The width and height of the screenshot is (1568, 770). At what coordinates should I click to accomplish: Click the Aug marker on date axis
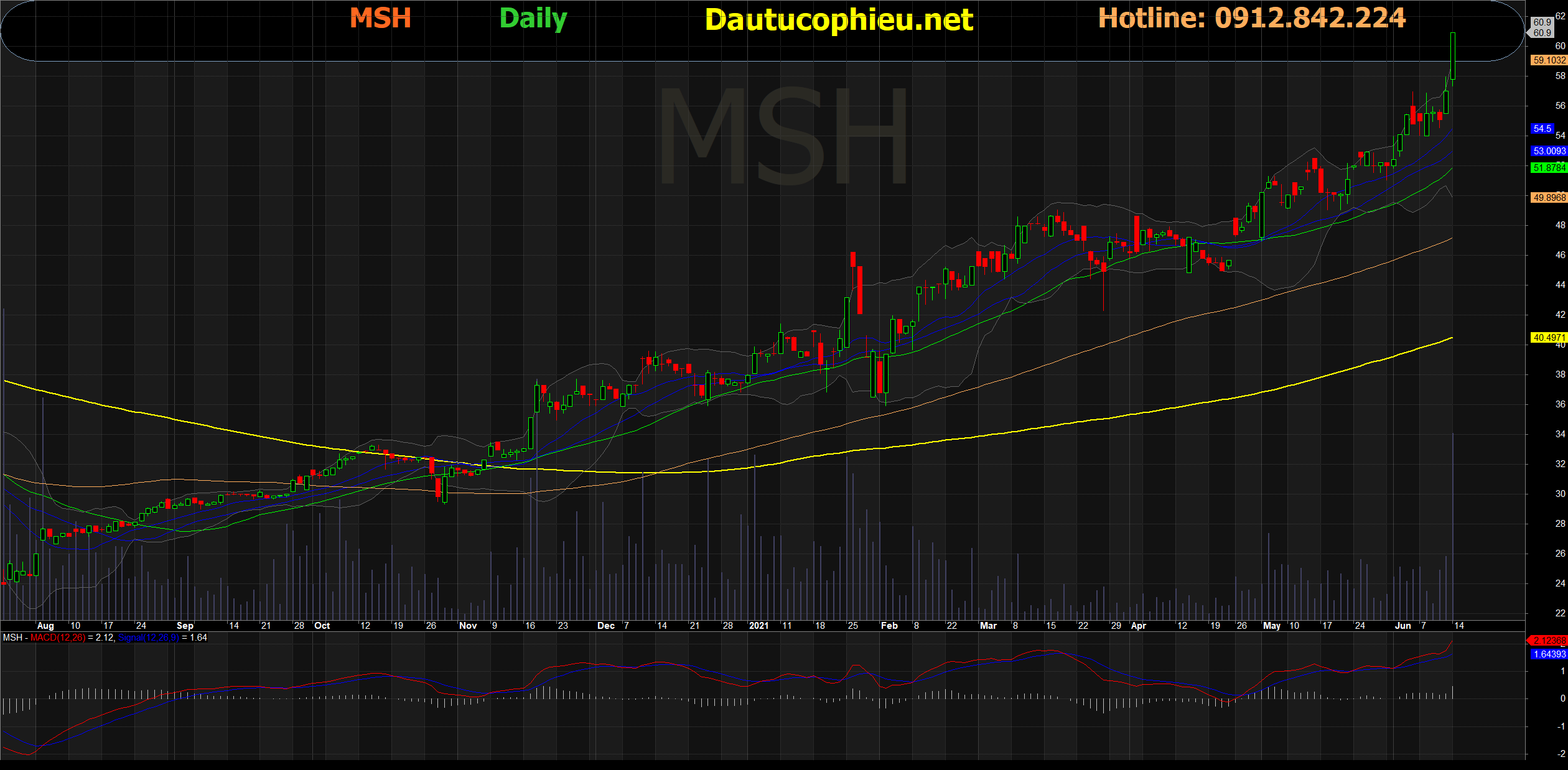click(45, 626)
